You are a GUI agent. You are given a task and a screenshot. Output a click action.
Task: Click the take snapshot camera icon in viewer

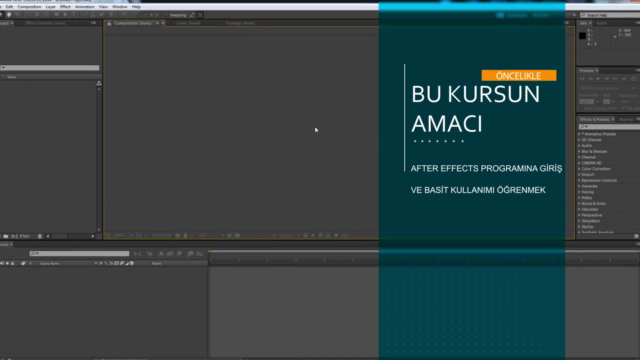178,236
